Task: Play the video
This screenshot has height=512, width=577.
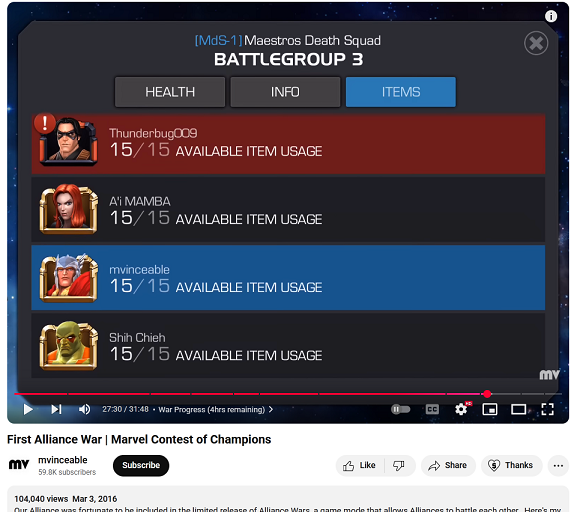Action: (x=28, y=409)
